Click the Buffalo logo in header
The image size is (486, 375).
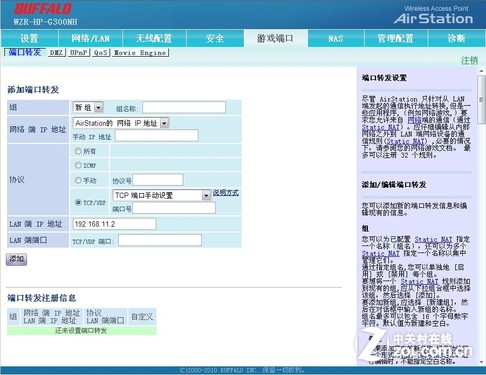click(43, 9)
